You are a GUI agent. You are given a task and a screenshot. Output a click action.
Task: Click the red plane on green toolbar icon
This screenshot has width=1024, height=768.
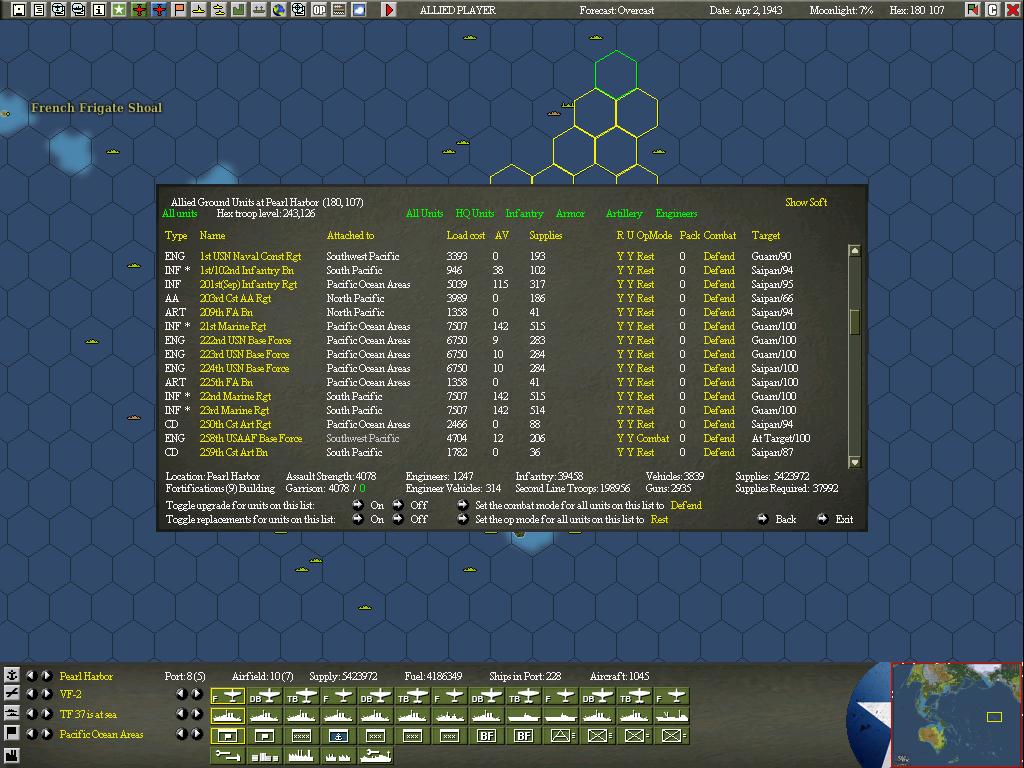[x=139, y=10]
